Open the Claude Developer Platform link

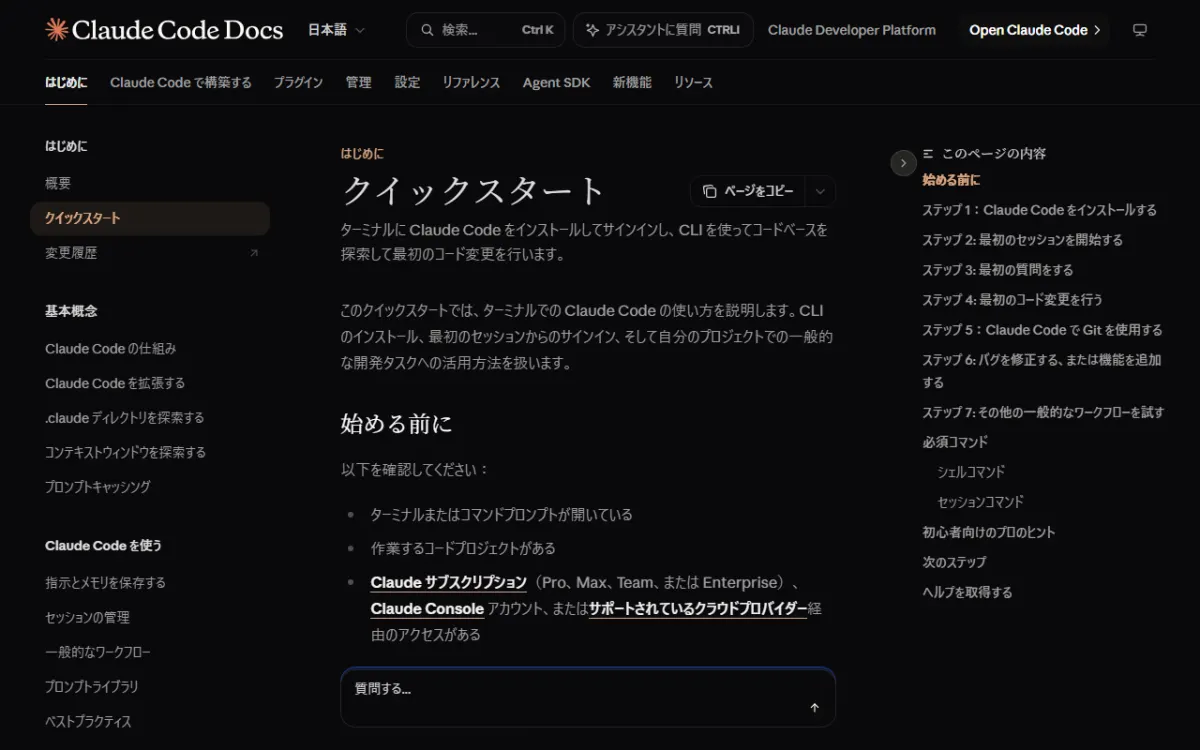[852, 30]
